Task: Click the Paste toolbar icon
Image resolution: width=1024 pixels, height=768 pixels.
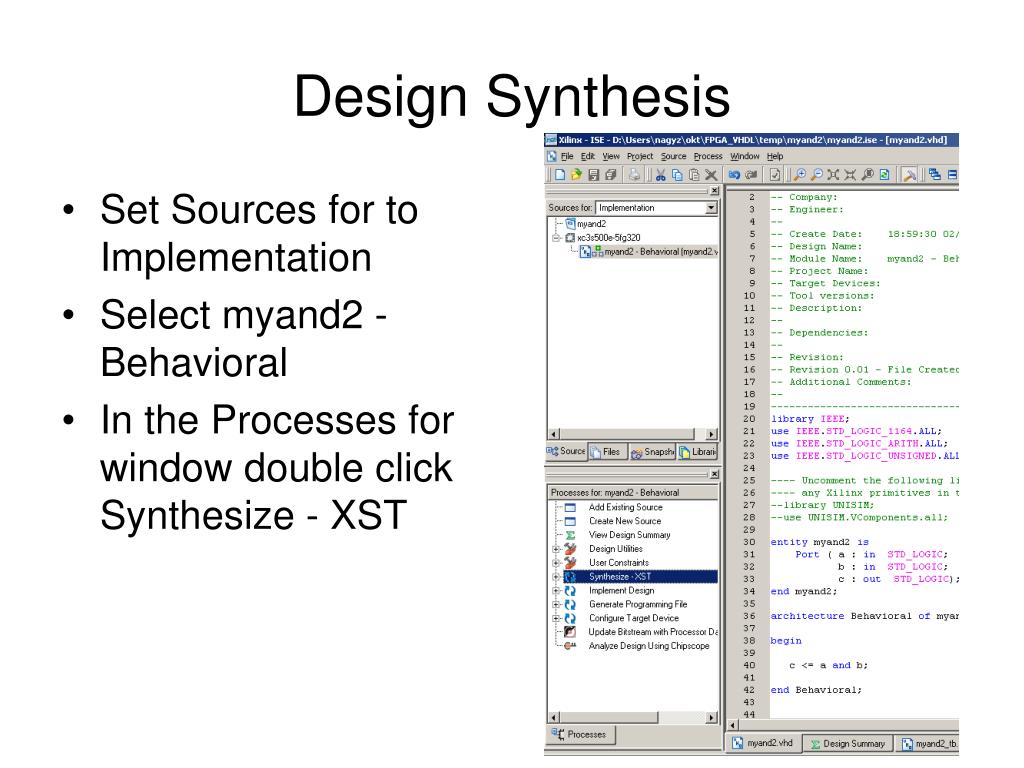Action: point(694,174)
